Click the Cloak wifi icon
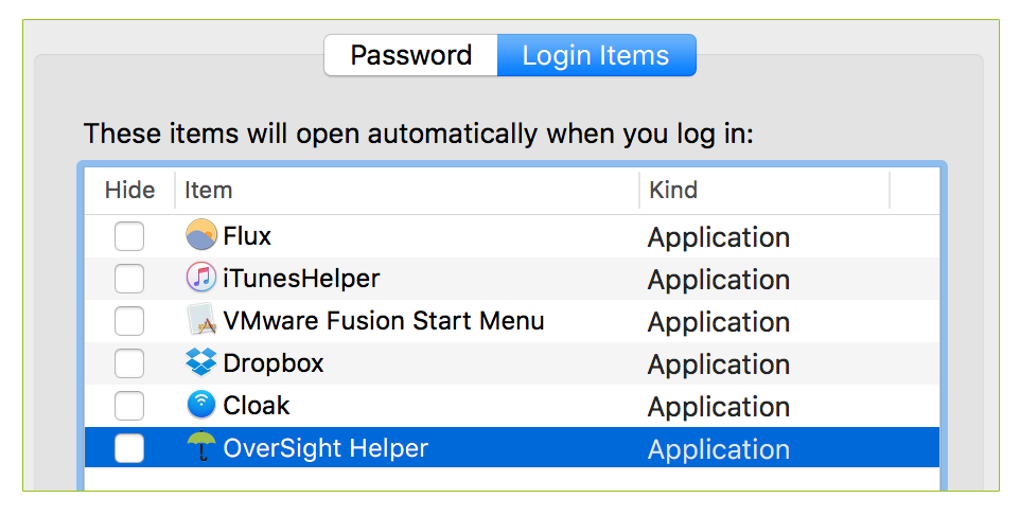Screen dimensions: 1020x516 coord(201,405)
